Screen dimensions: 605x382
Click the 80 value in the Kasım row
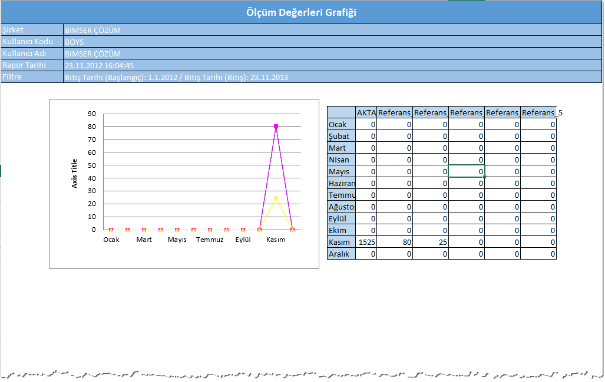[394, 242]
